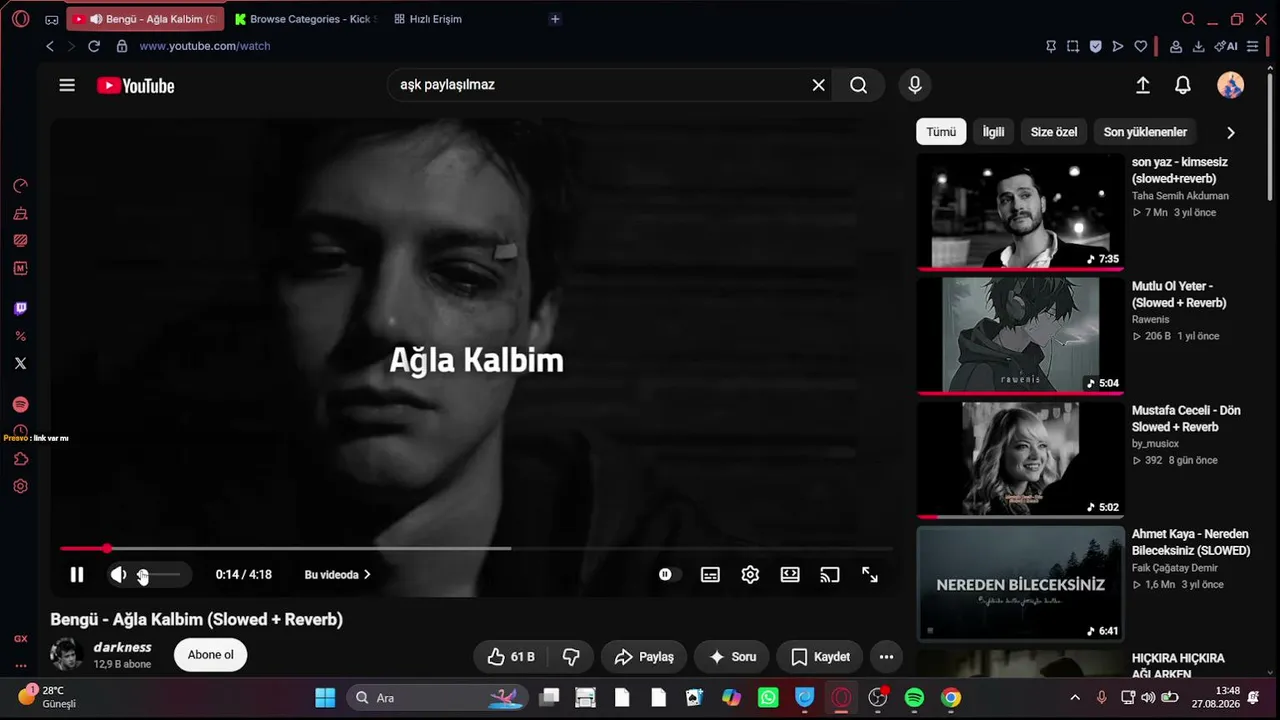Open a new browser tab
This screenshot has width=1280, height=720.
(555, 19)
